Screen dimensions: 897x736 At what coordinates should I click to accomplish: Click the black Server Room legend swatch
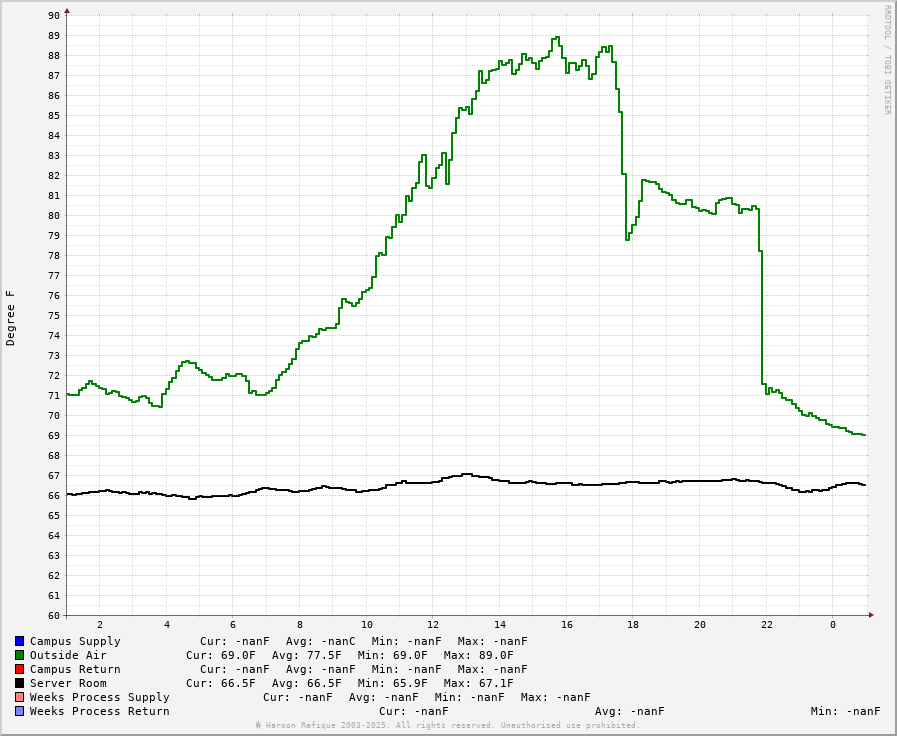pos(19,683)
